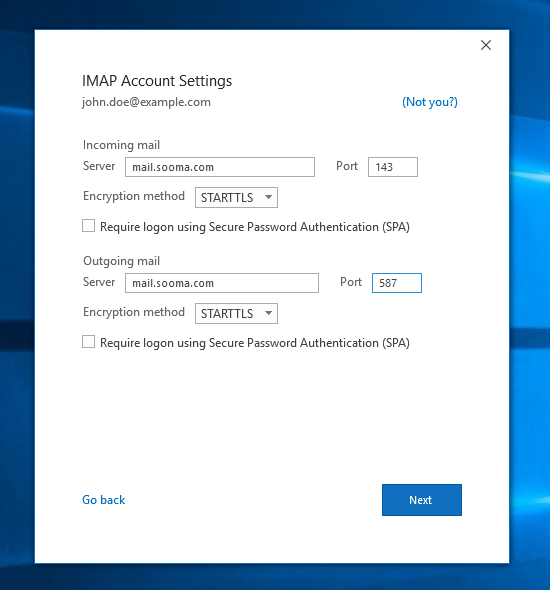
Task: Click the "IMAP Account Settings" heading
Action: (157, 81)
